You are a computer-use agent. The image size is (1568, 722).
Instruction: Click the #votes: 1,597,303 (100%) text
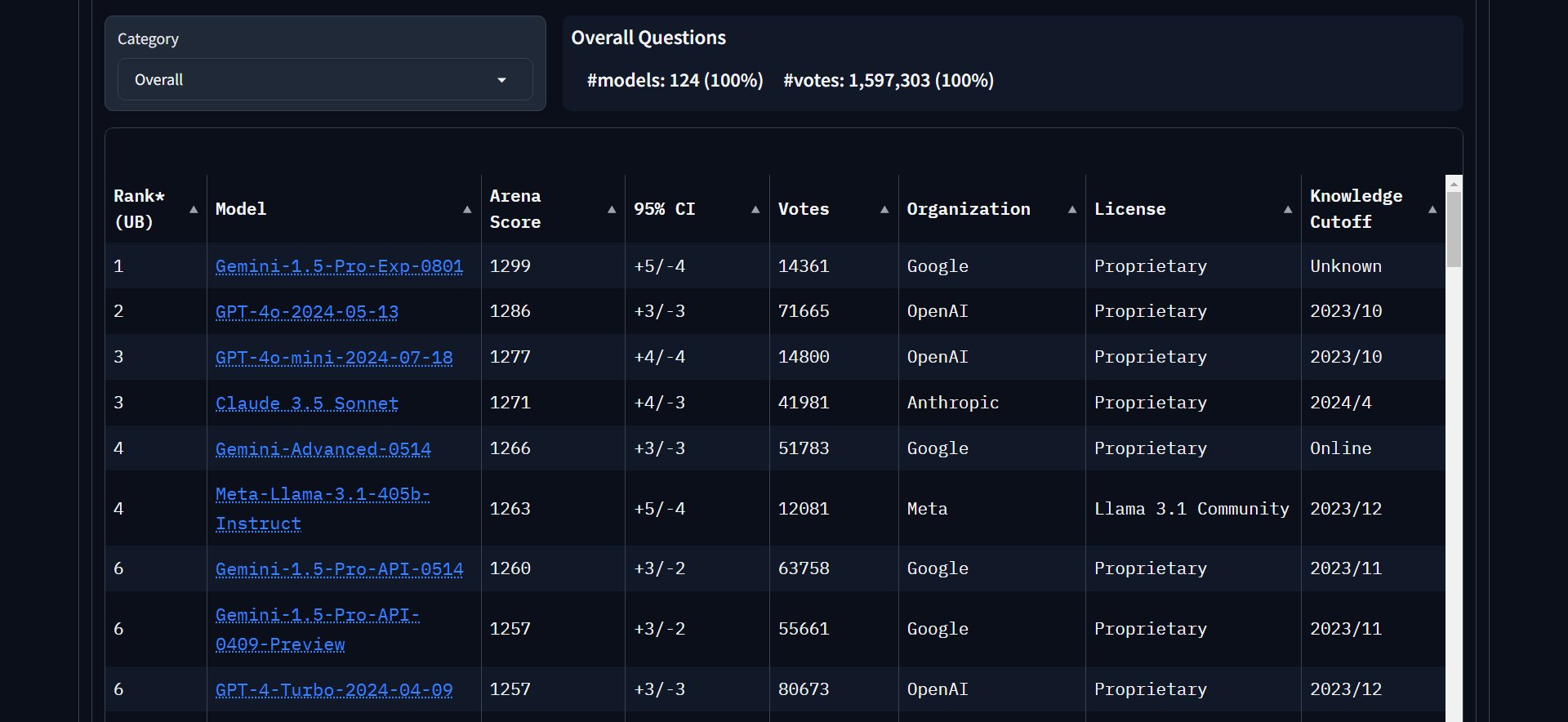click(x=889, y=80)
